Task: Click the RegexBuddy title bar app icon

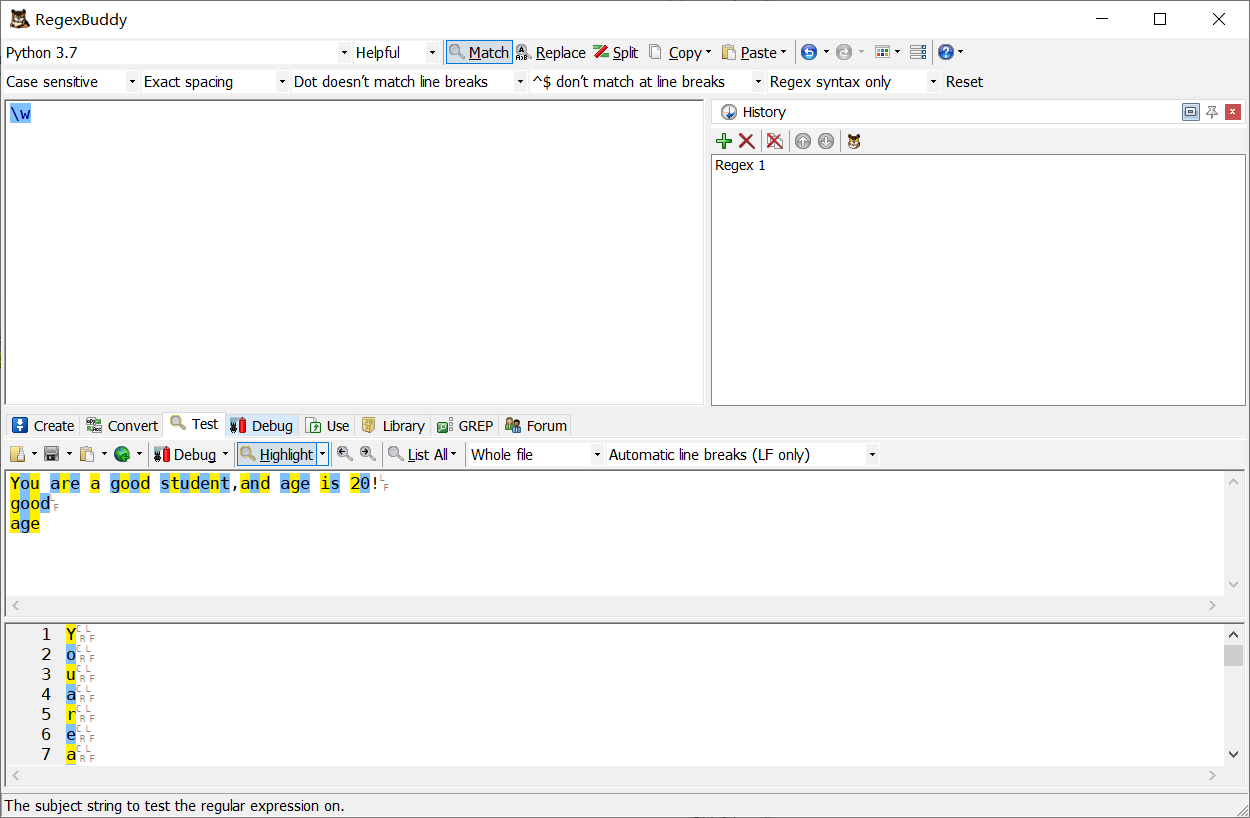Action: point(19,19)
